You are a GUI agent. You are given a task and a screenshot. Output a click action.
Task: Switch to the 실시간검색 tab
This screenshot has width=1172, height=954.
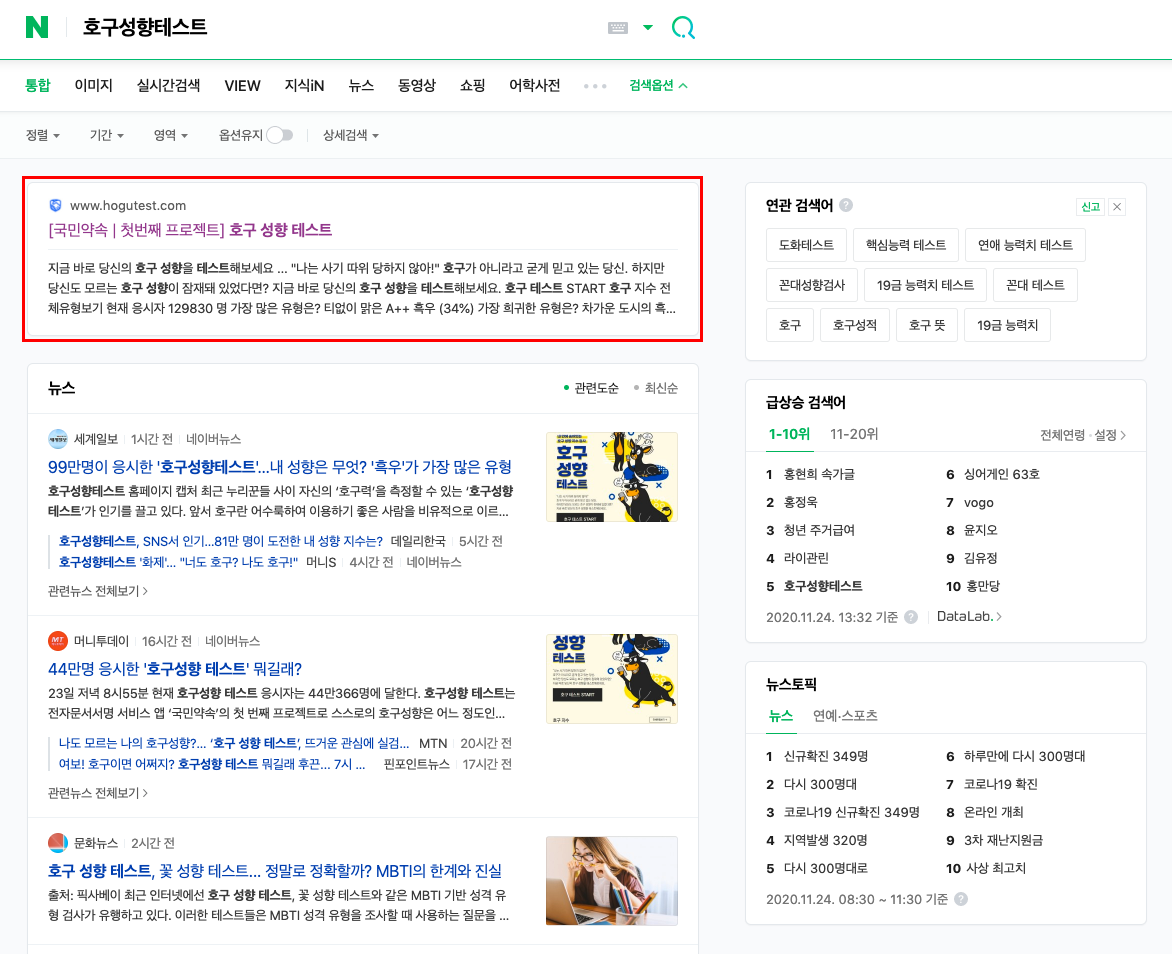(x=168, y=85)
